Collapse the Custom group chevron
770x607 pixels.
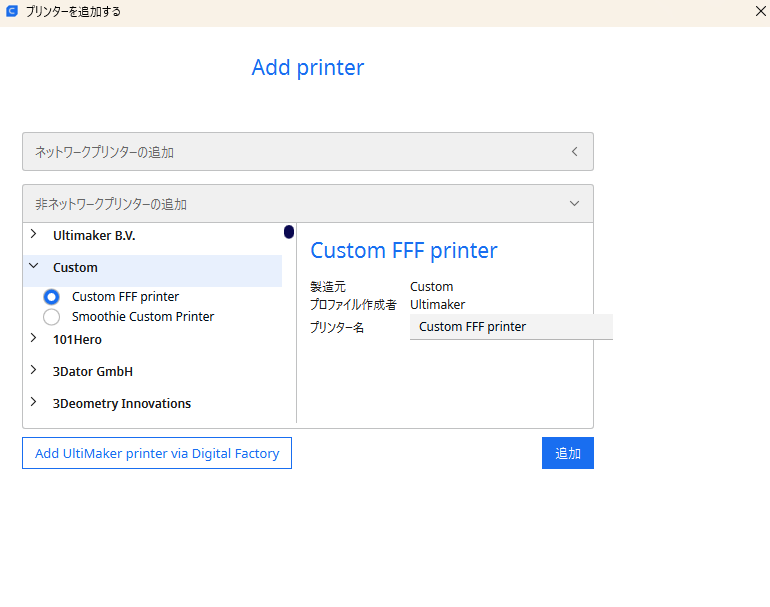[x=33, y=266]
